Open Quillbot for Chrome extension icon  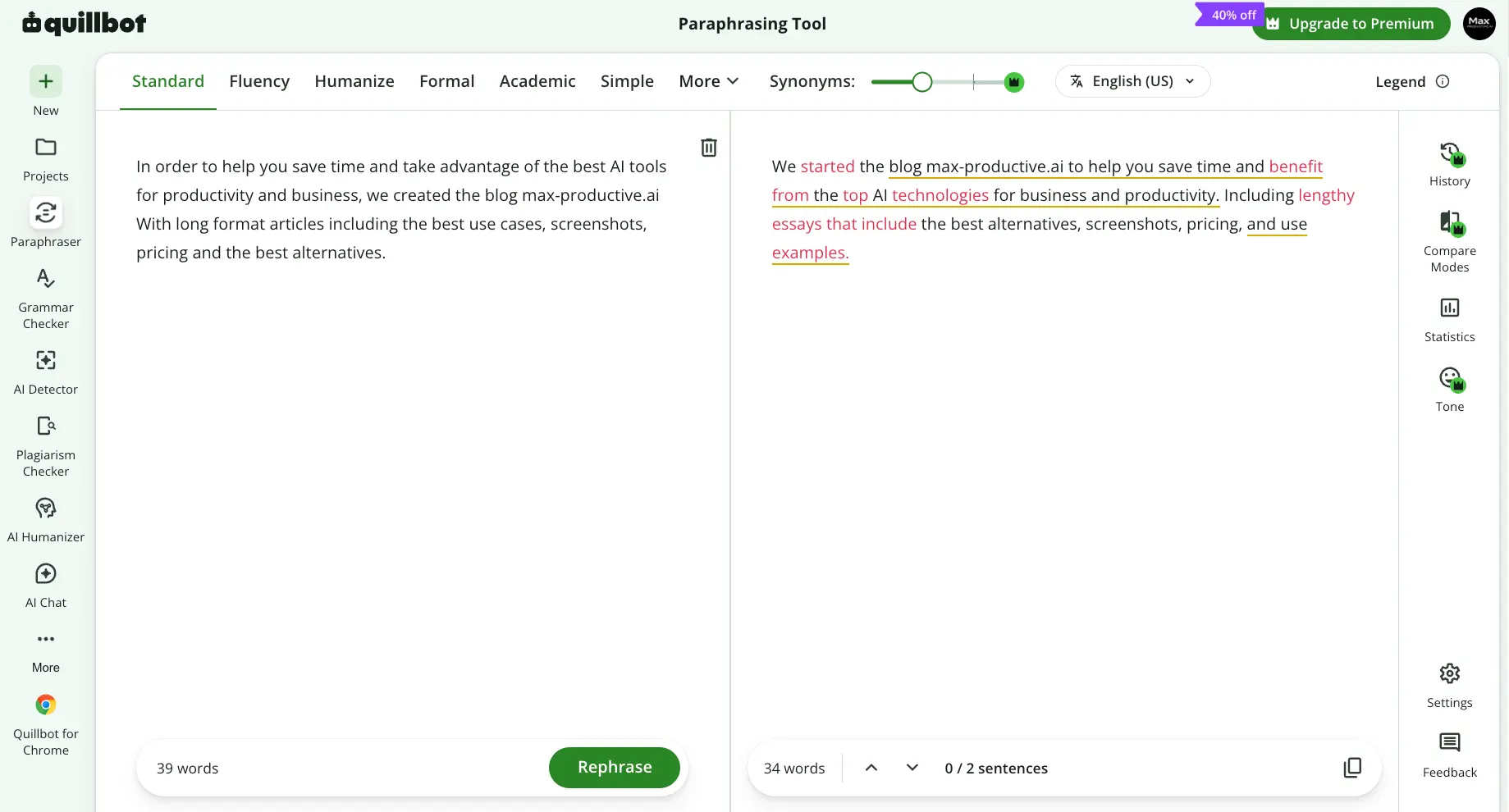pyautogui.click(x=46, y=705)
